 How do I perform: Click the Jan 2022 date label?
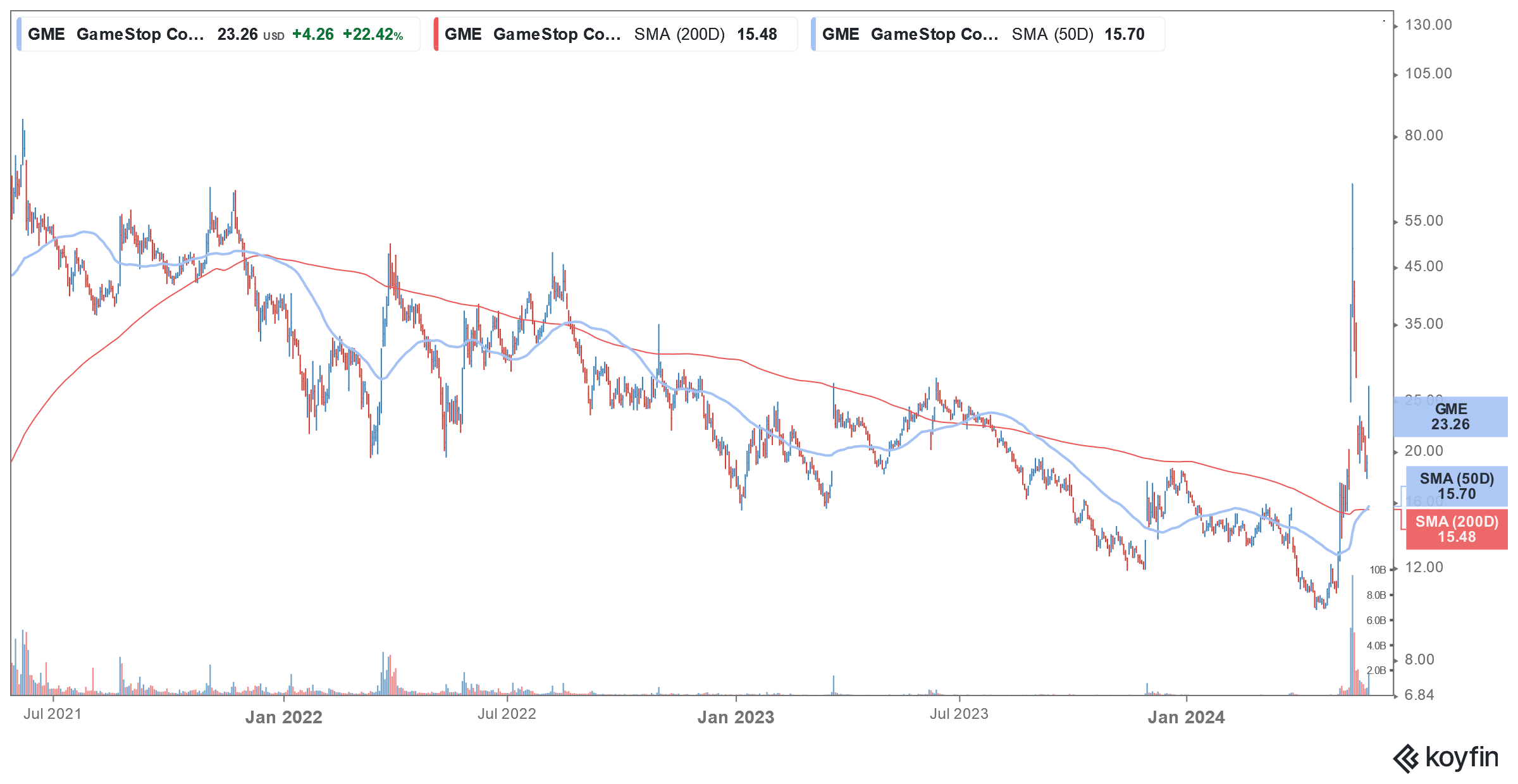pyautogui.click(x=284, y=717)
